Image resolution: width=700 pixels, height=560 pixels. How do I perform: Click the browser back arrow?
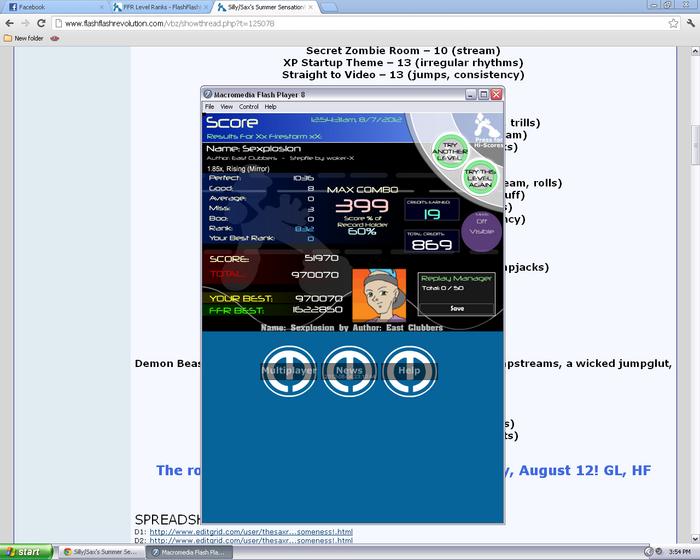(10, 23)
